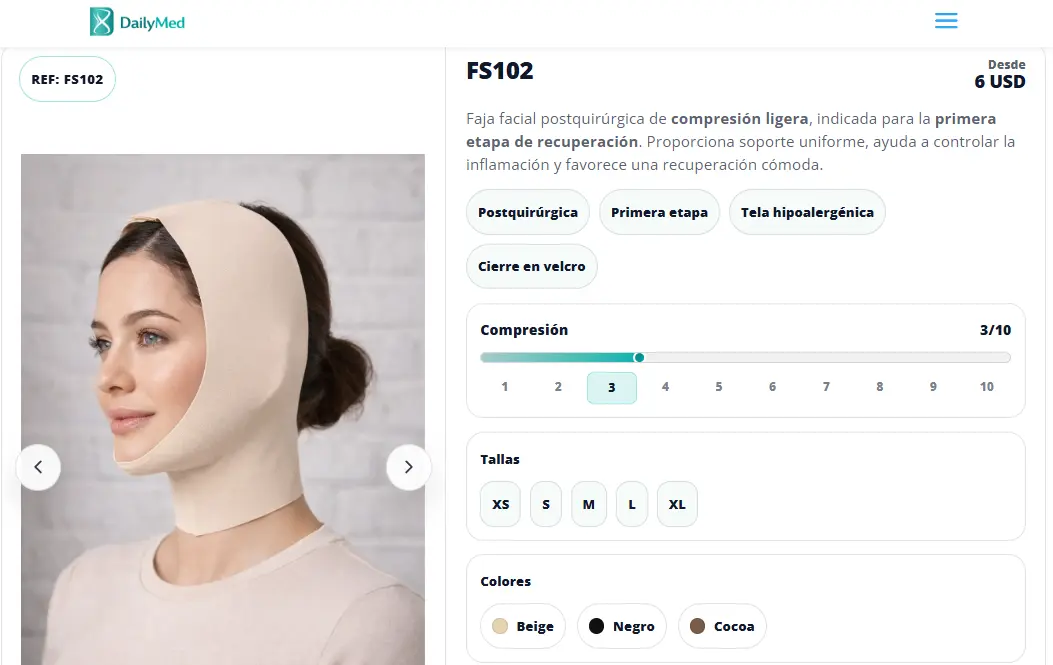
Task: Click the DailyMed logo
Action: (x=138, y=22)
